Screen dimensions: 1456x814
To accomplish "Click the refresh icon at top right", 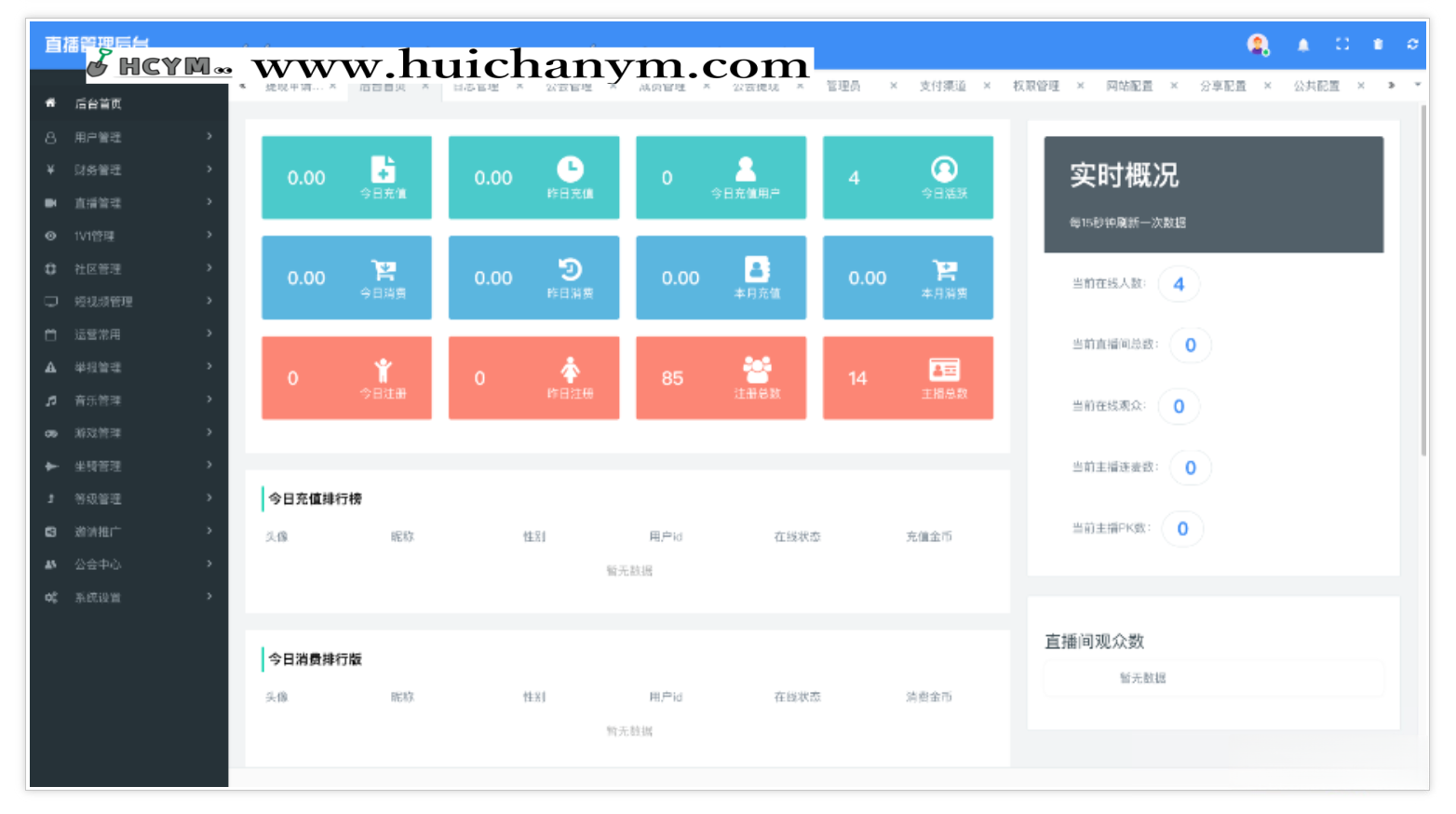I will point(1414,44).
